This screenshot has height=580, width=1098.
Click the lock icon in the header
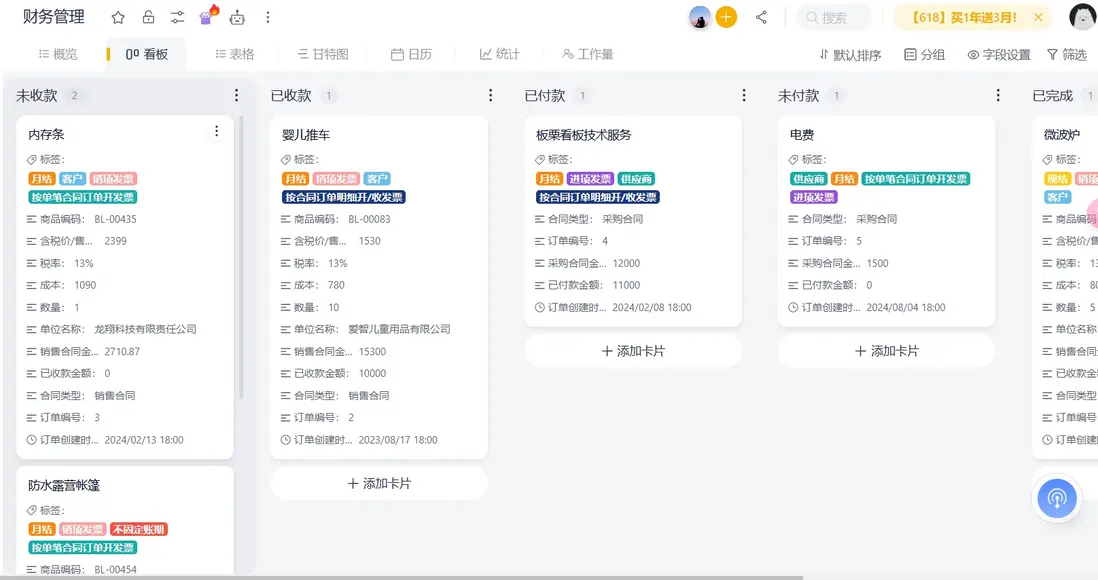pos(147,17)
